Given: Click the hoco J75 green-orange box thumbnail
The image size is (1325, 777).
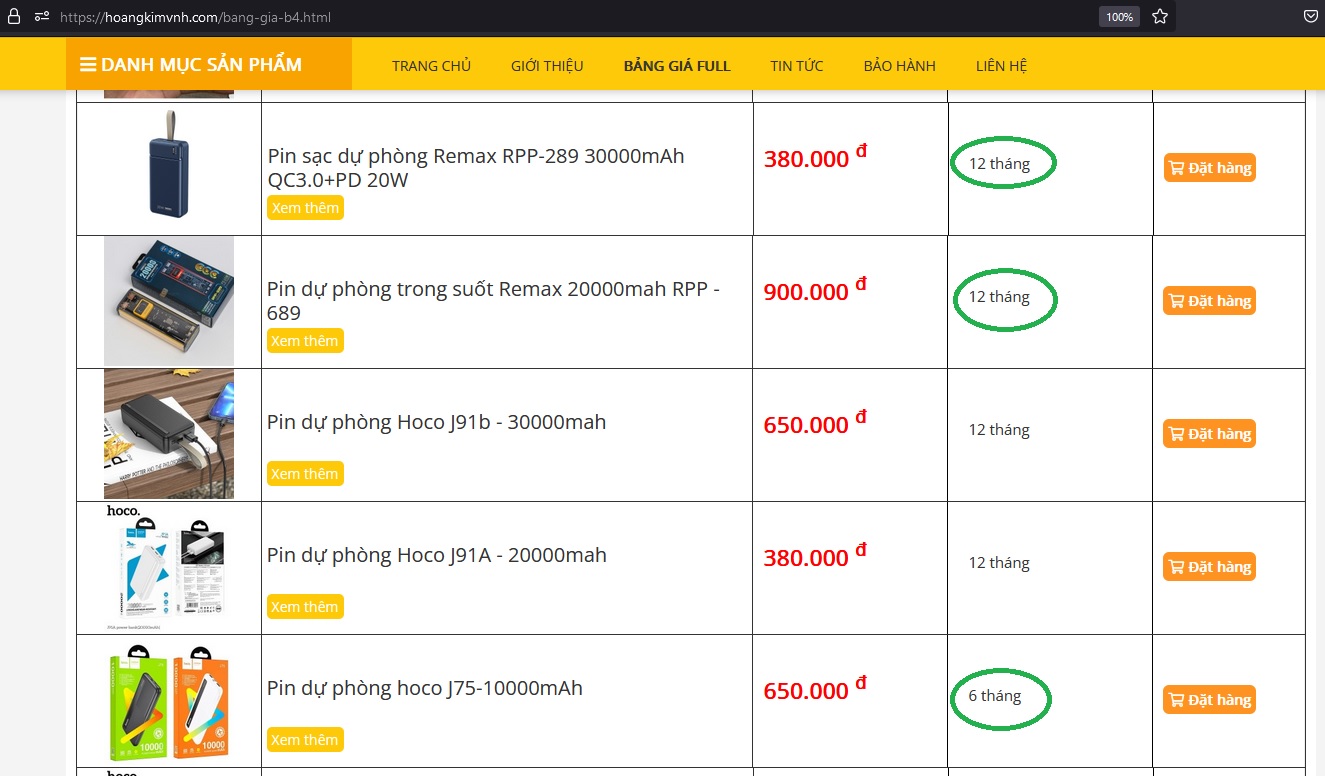Looking at the screenshot, I should coord(169,700).
